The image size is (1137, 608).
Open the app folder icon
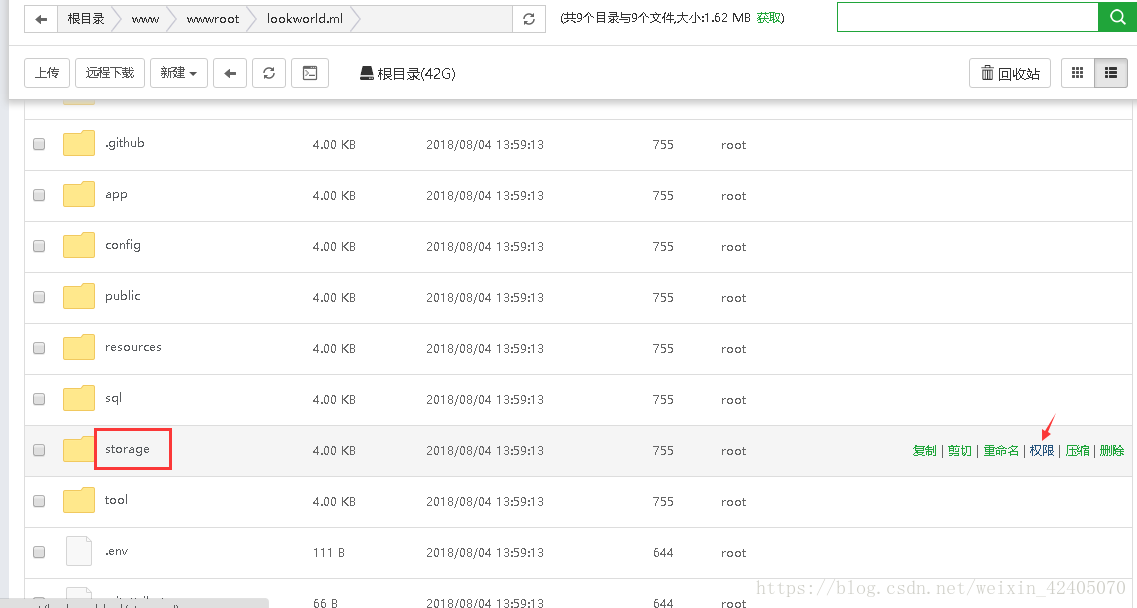tap(78, 194)
